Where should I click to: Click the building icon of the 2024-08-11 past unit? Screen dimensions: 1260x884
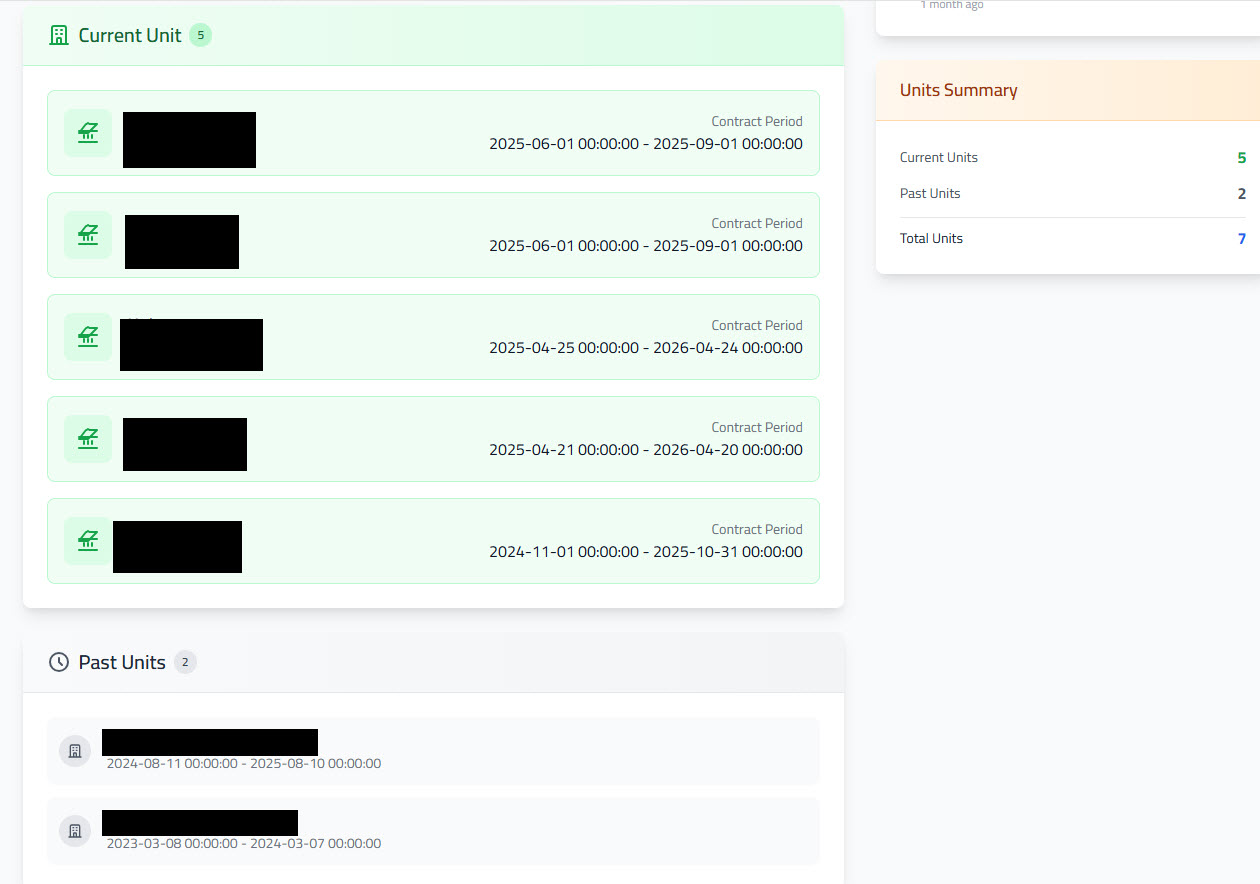tap(75, 751)
